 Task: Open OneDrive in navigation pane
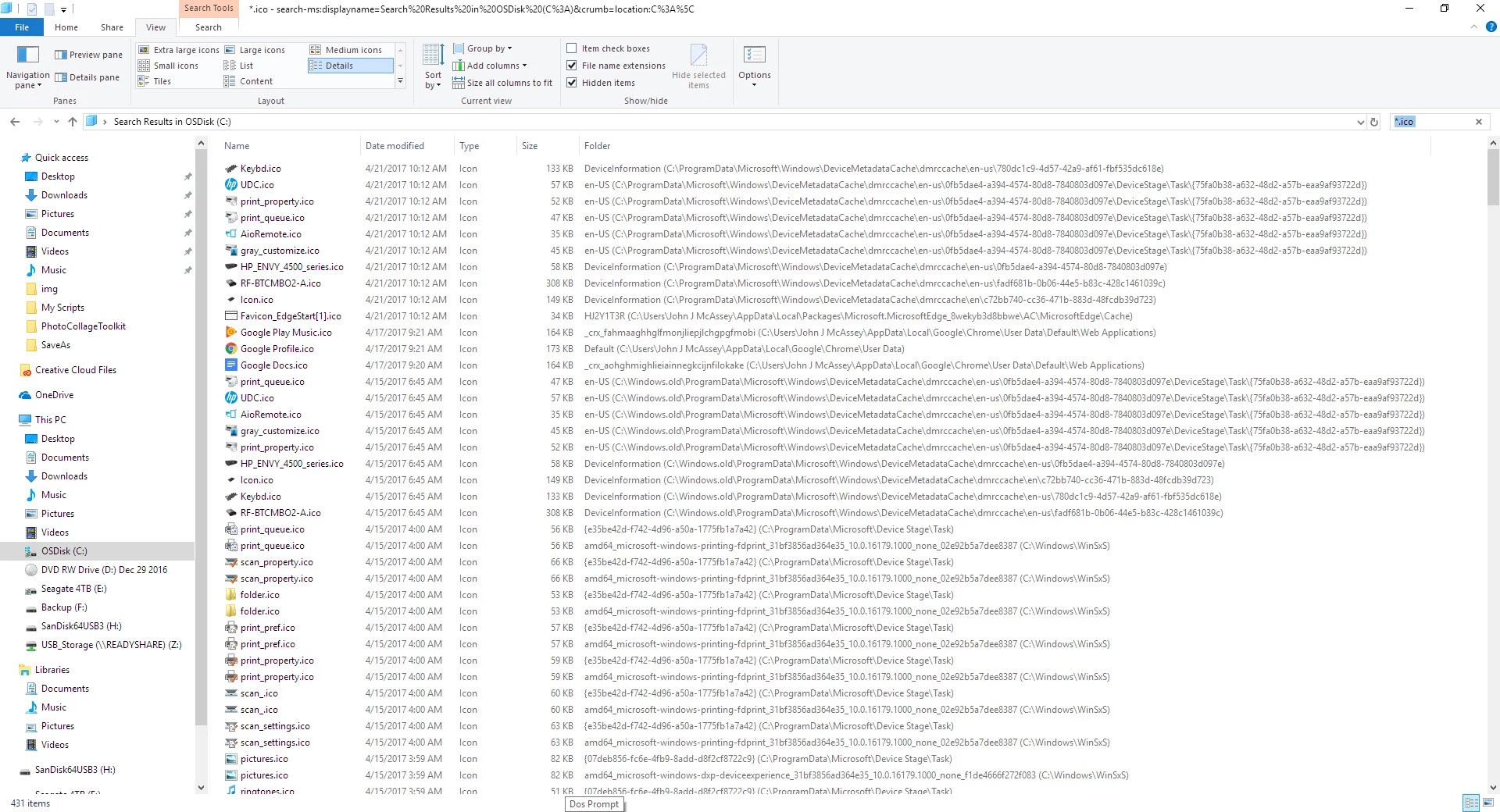(54, 395)
